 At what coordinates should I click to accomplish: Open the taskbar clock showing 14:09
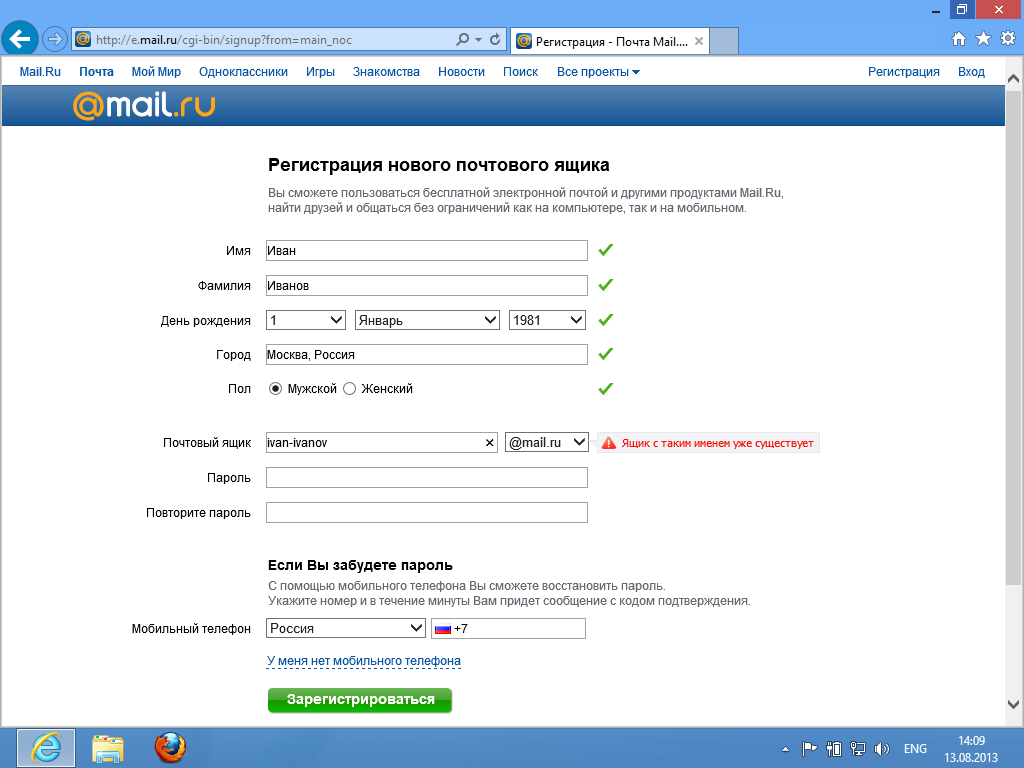tap(971, 749)
